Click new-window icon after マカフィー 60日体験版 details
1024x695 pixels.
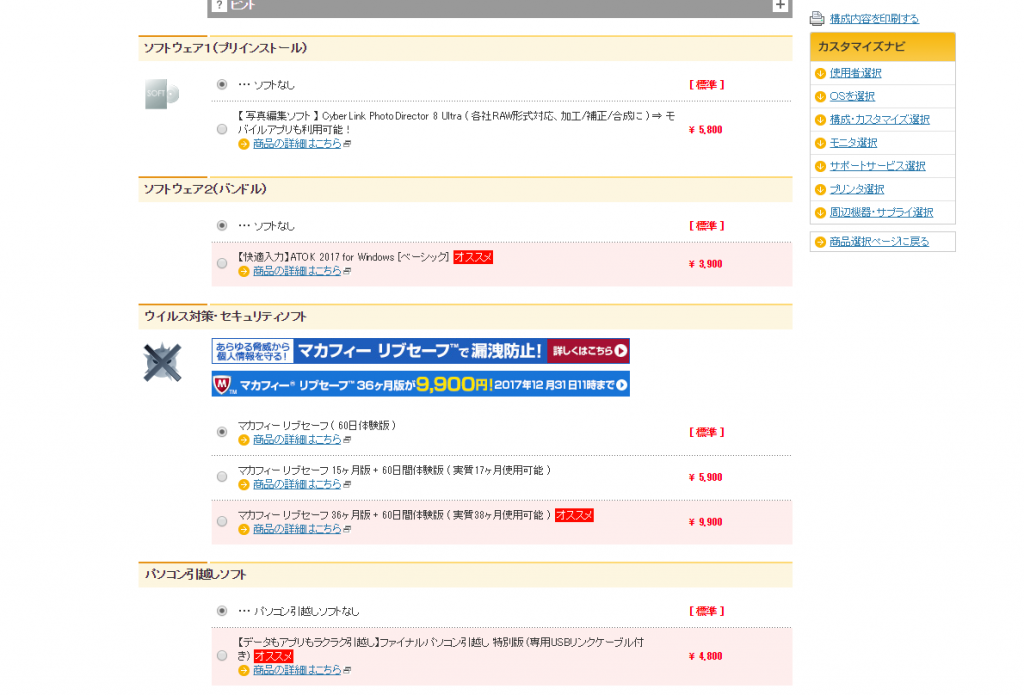tap(347, 440)
